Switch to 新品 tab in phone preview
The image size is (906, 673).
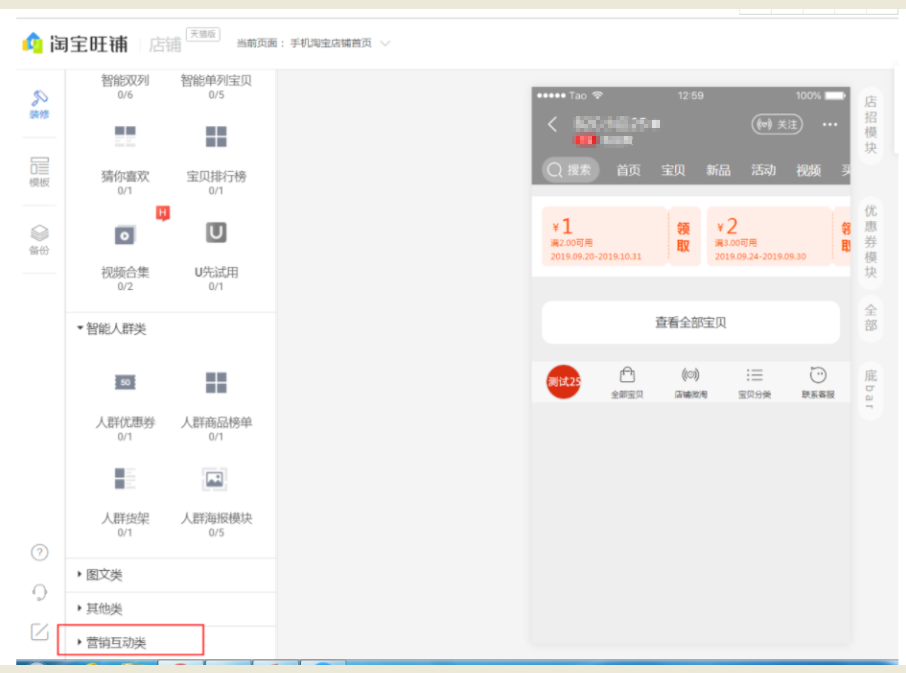pos(718,170)
